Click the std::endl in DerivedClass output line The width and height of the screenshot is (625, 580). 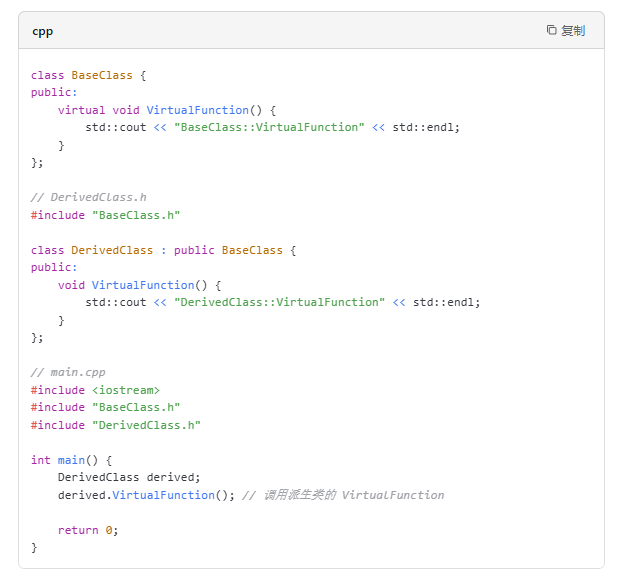(446, 302)
